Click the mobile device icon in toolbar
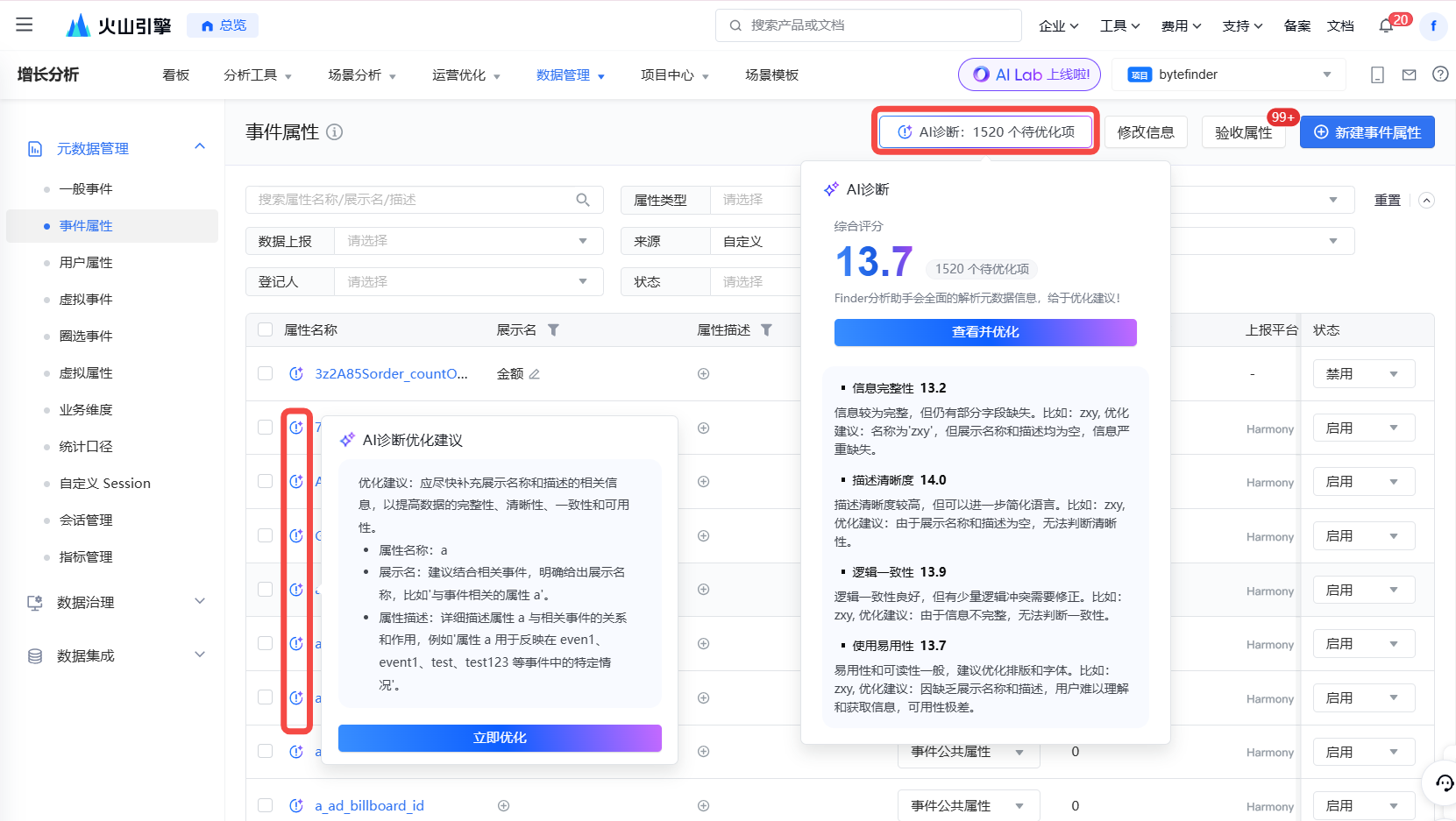1456x821 pixels. tap(1377, 75)
